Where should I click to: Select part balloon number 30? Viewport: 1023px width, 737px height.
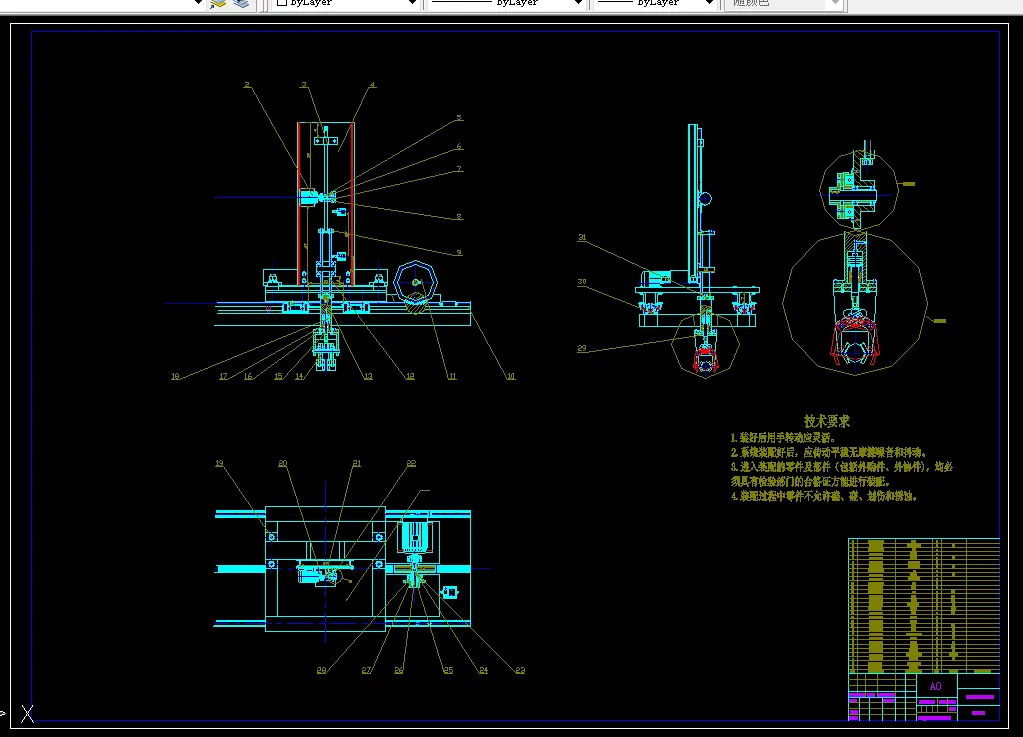coord(582,282)
